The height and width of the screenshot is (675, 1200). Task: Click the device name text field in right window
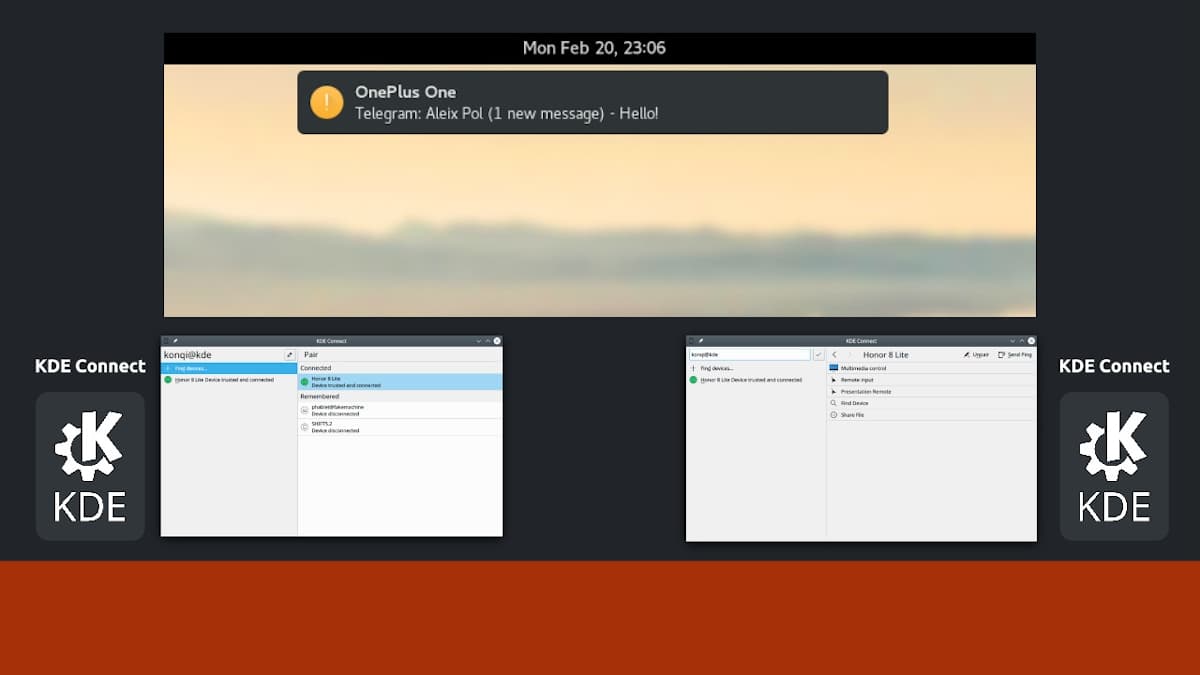749,354
